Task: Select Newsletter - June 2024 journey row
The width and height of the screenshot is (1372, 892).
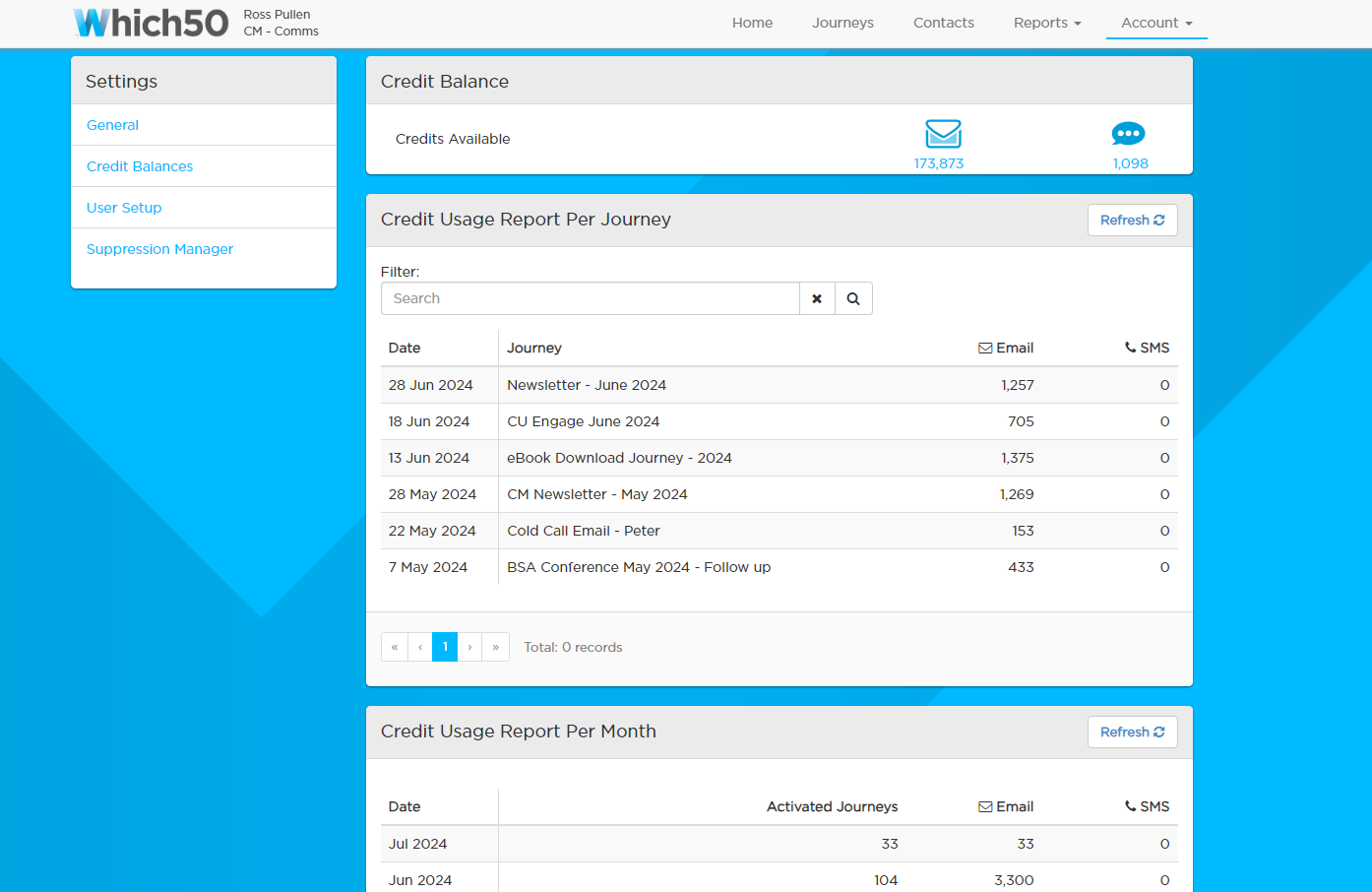Action: (x=780, y=385)
